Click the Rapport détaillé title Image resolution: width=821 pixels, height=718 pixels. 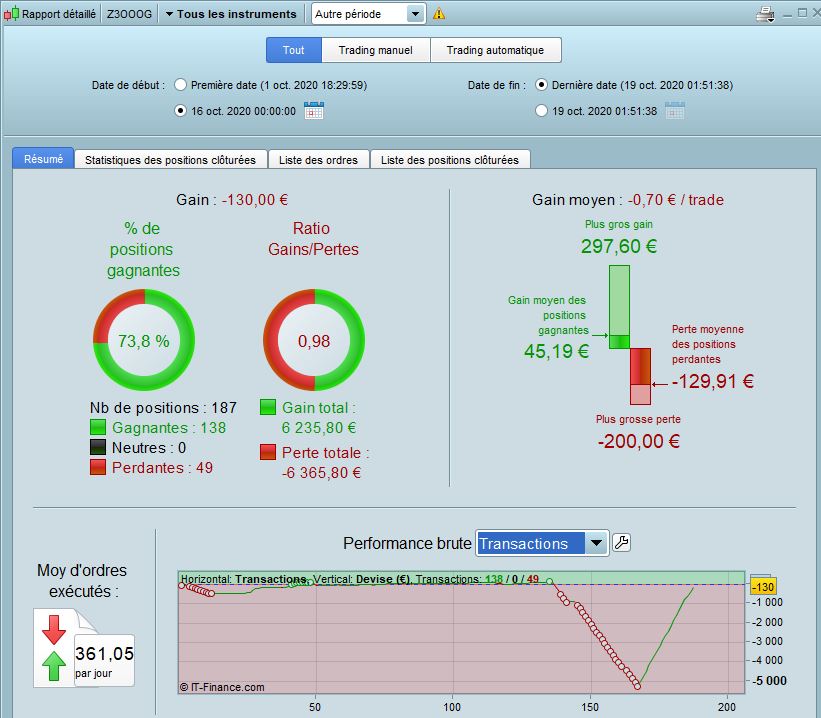point(59,14)
